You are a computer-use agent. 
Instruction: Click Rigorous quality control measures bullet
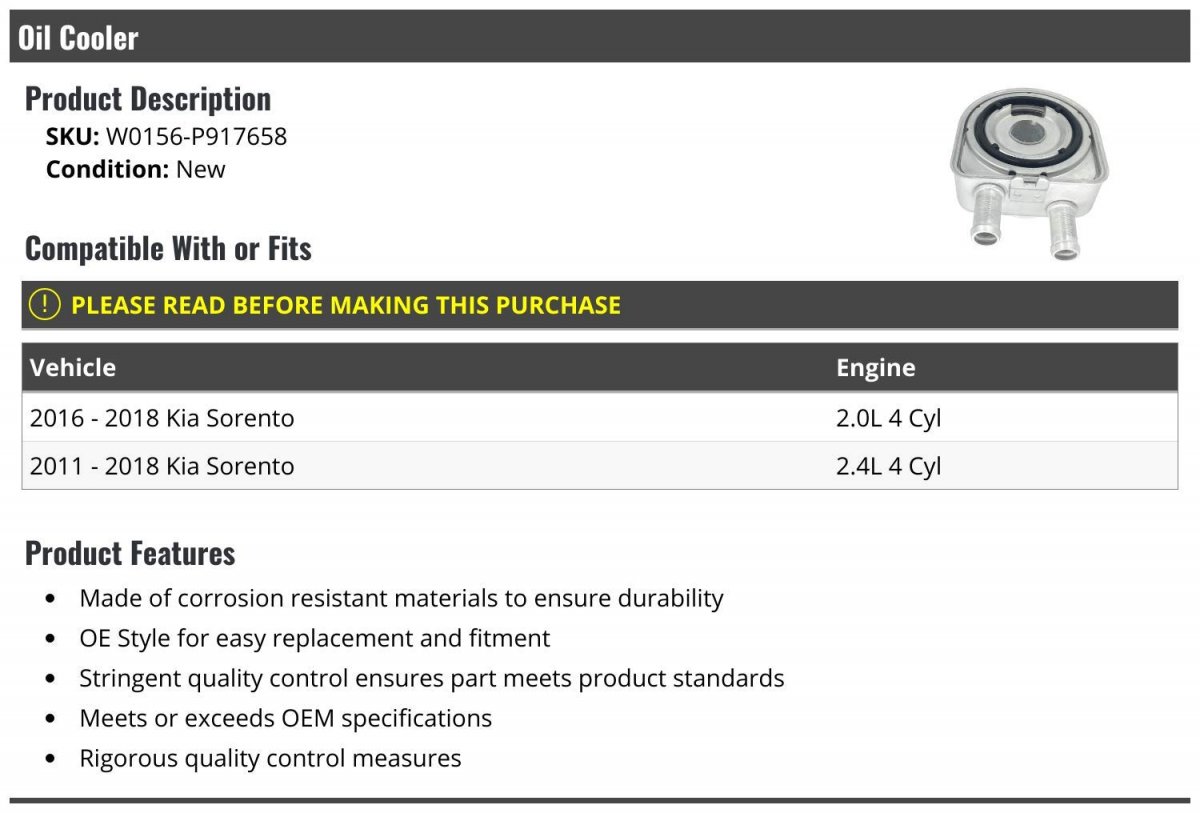(x=270, y=758)
